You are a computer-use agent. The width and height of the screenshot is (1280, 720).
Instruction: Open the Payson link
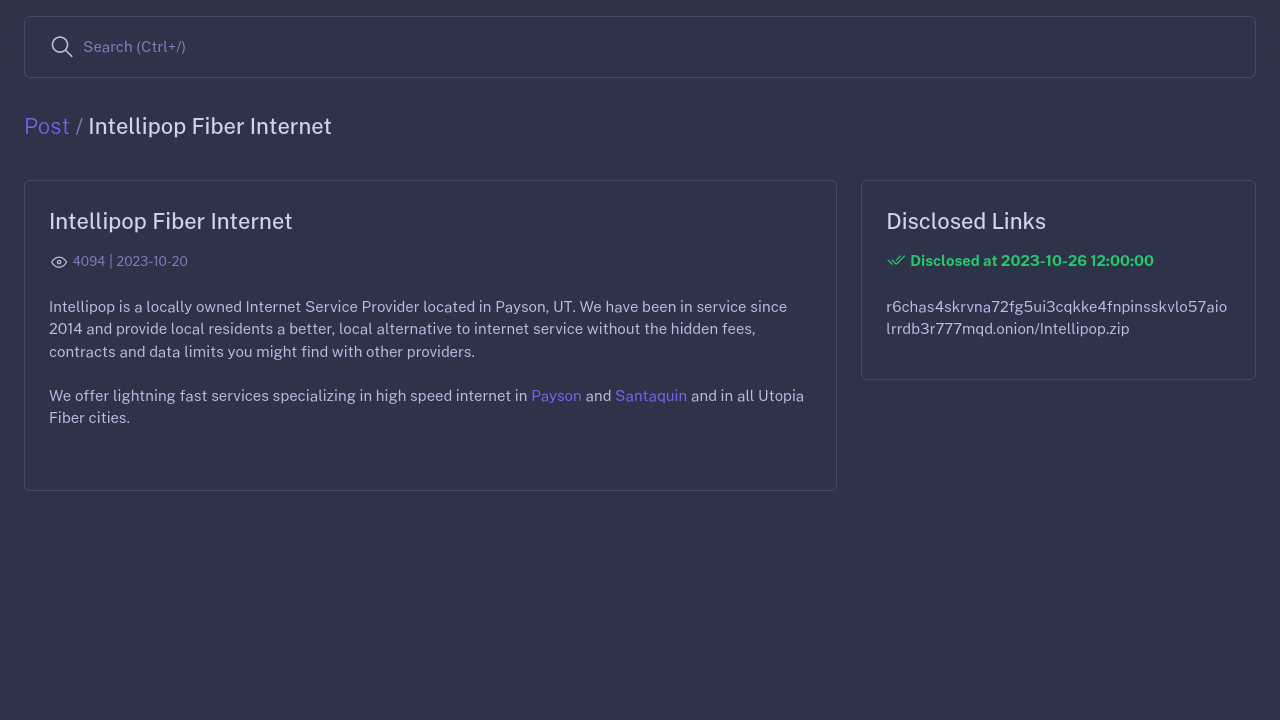[x=556, y=396]
